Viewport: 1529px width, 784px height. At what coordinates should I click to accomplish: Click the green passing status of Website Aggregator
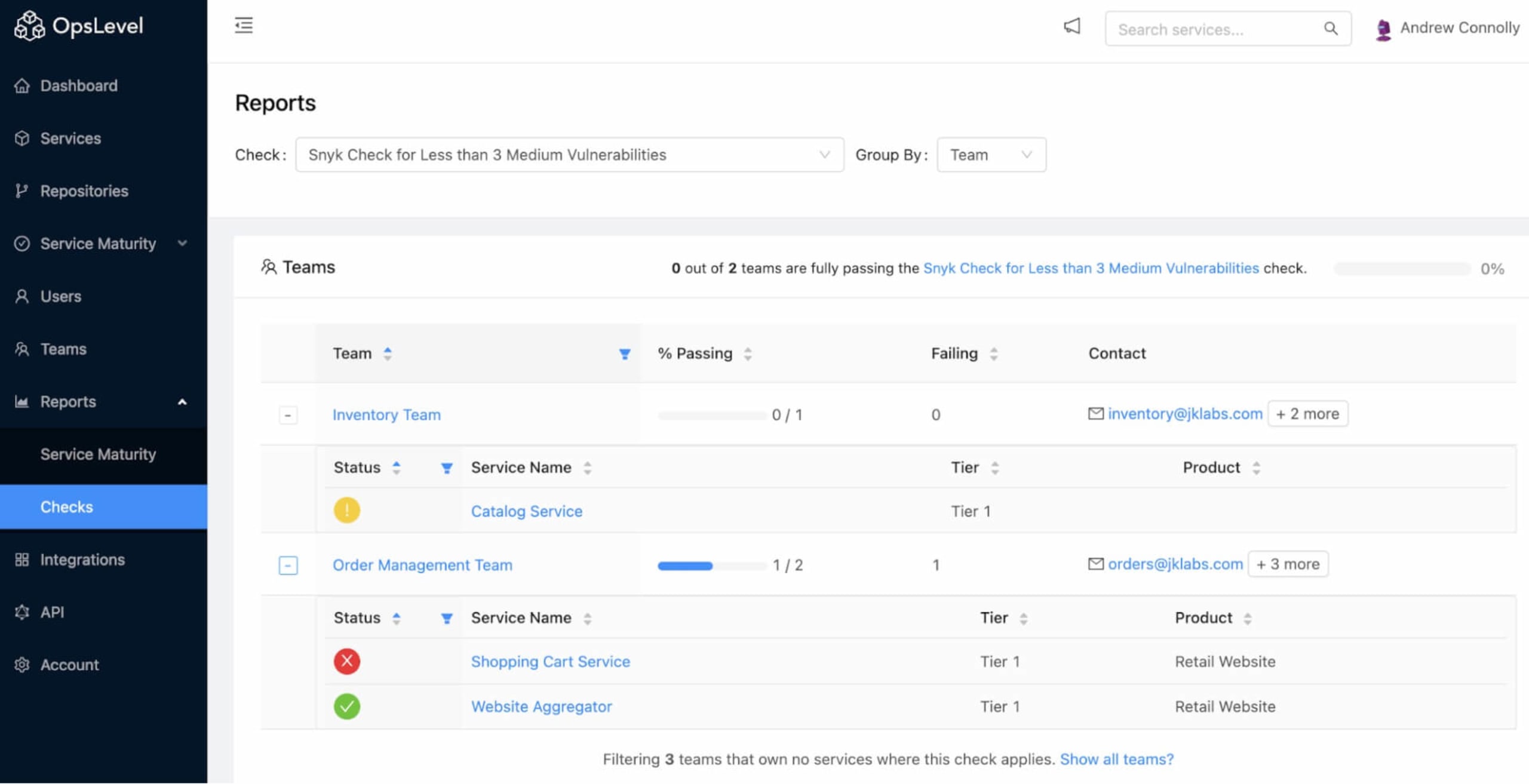(x=347, y=706)
